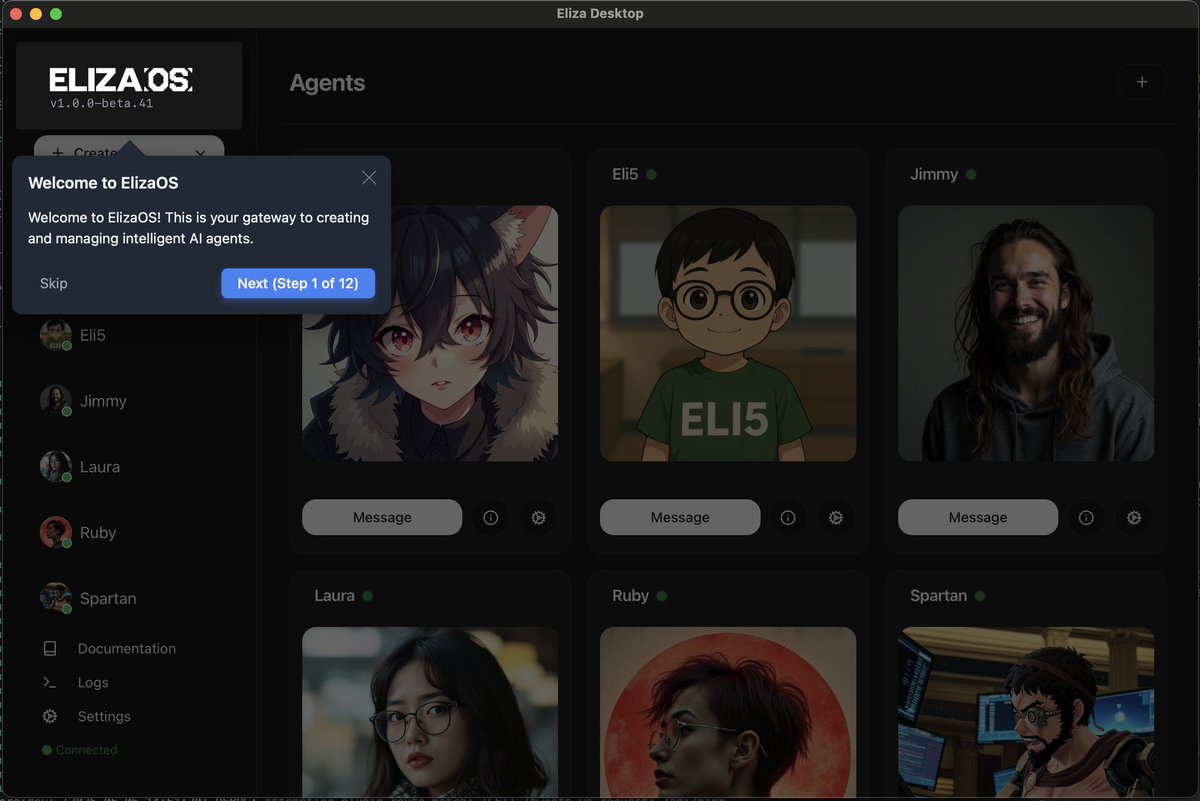This screenshot has width=1200, height=801.
Task: Click the Documentation book icon
Action: tap(49, 649)
